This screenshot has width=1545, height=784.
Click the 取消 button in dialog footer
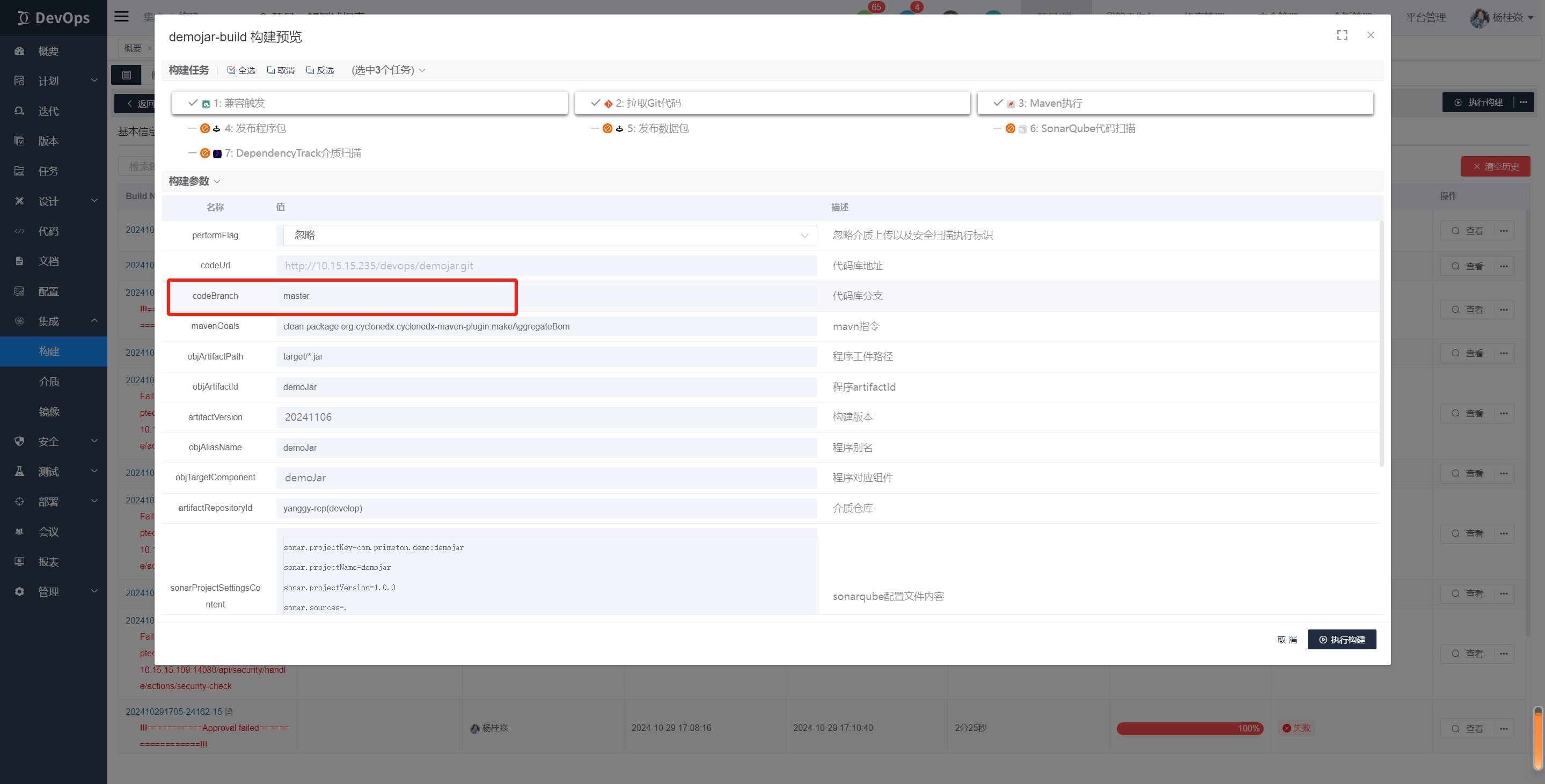[1286, 640]
